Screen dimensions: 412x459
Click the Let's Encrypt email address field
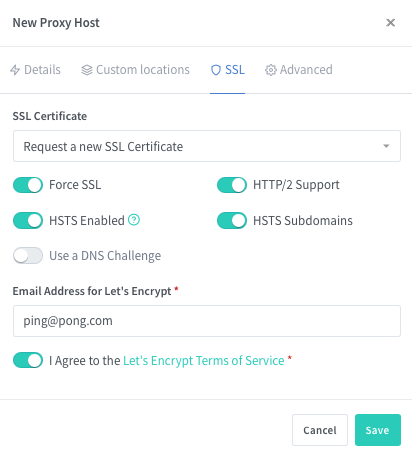207,321
